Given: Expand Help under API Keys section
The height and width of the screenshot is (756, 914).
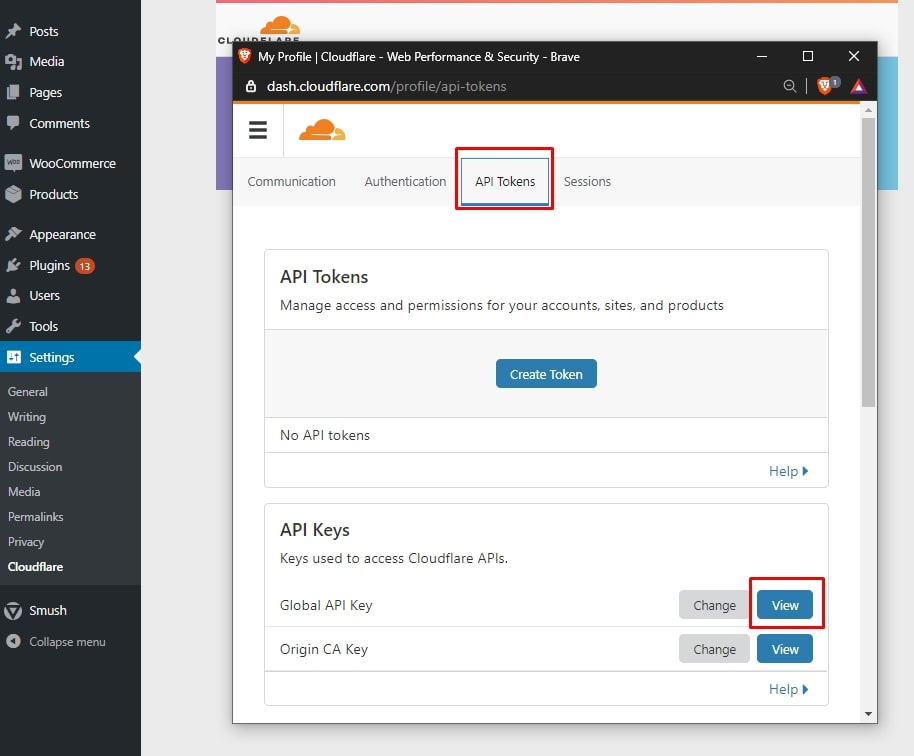Looking at the screenshot, I should pyautogui.click(x=789, y=689).
